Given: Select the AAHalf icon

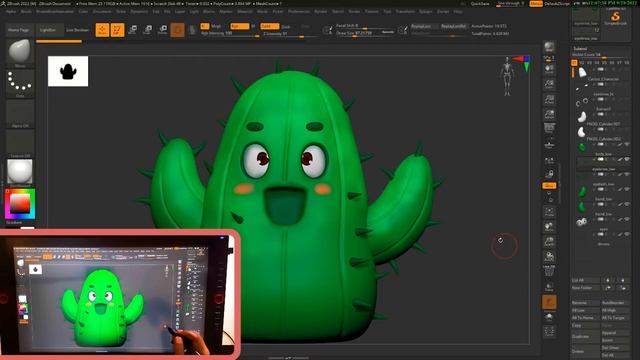Looking at the screenshot, I should coord(549,115).
